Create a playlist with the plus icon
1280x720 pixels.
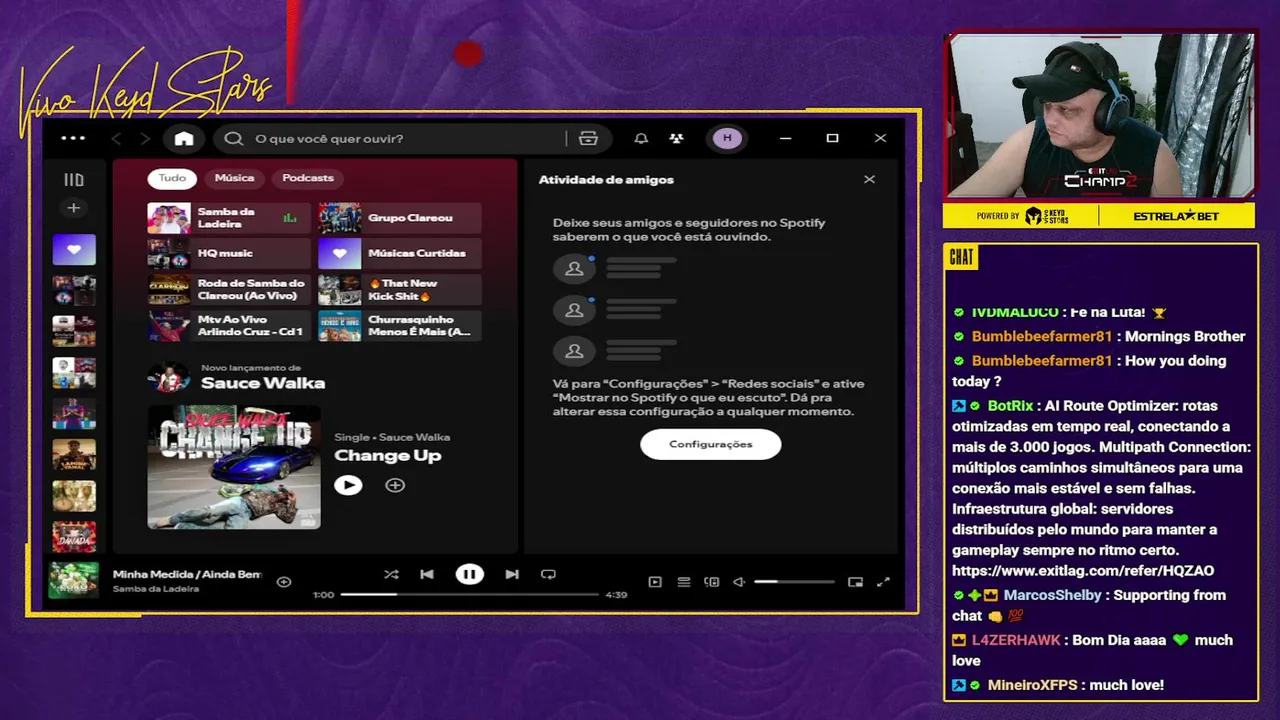click(73, 208)
